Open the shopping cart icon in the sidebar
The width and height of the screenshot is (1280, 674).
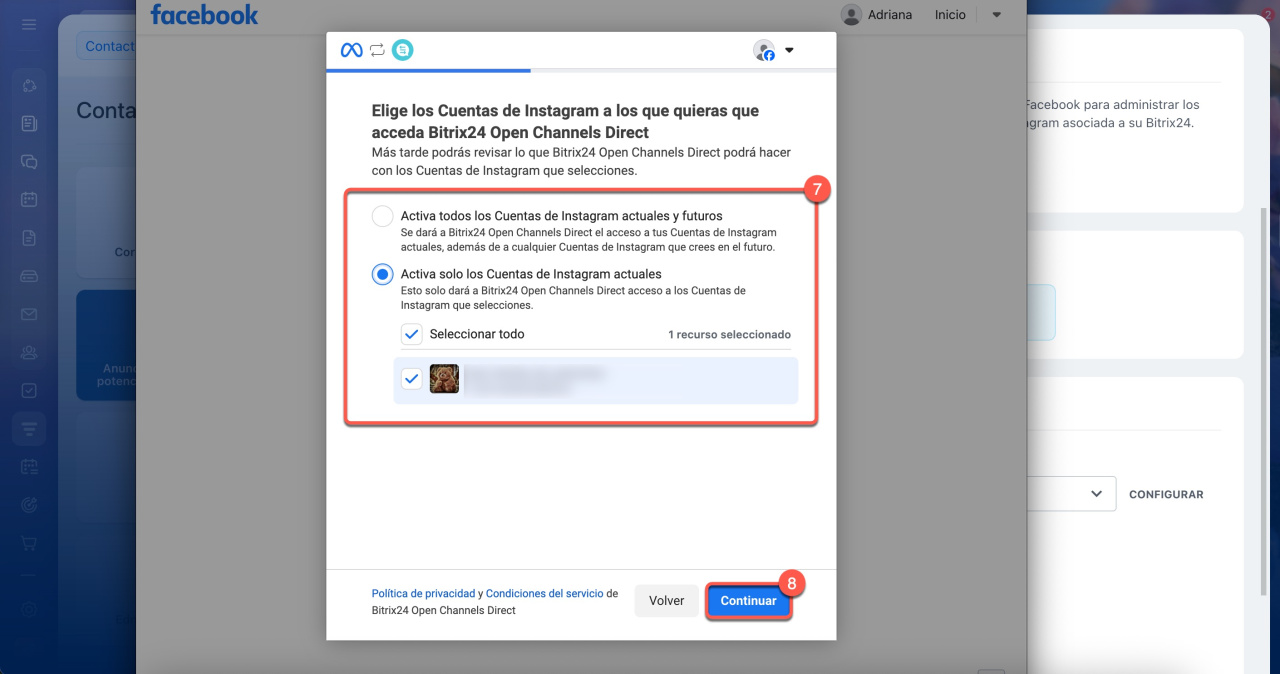[x=29, y=543]
